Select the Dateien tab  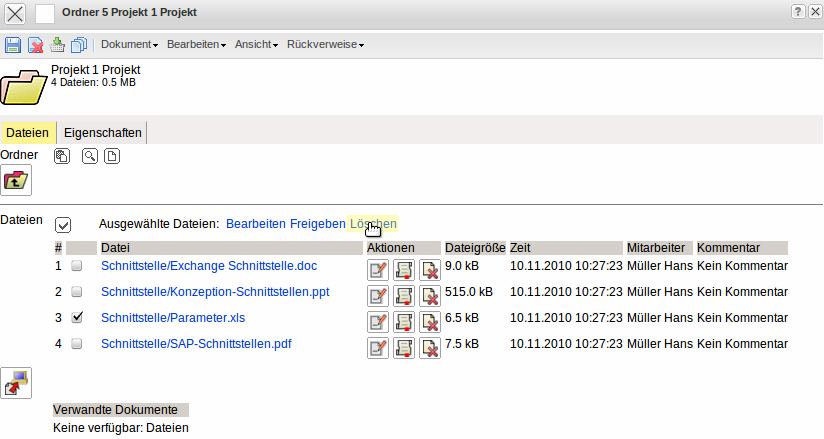27,132
